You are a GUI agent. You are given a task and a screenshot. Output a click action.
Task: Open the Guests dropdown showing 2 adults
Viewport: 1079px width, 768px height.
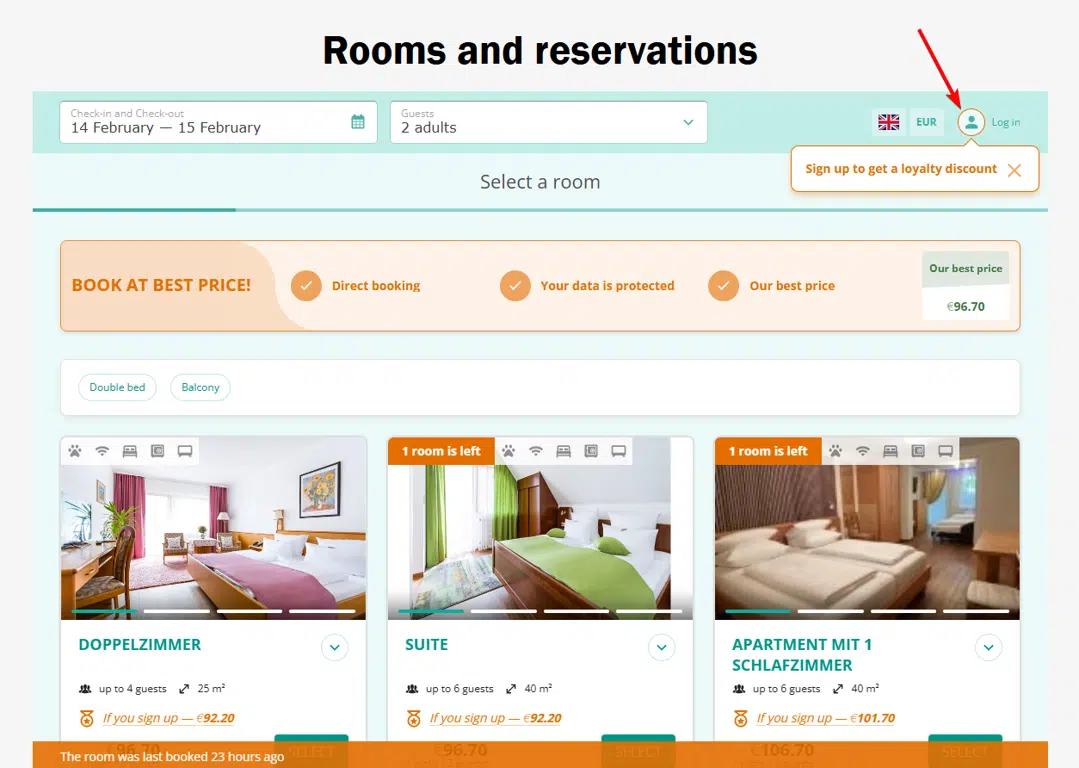[x=548, y=122]
